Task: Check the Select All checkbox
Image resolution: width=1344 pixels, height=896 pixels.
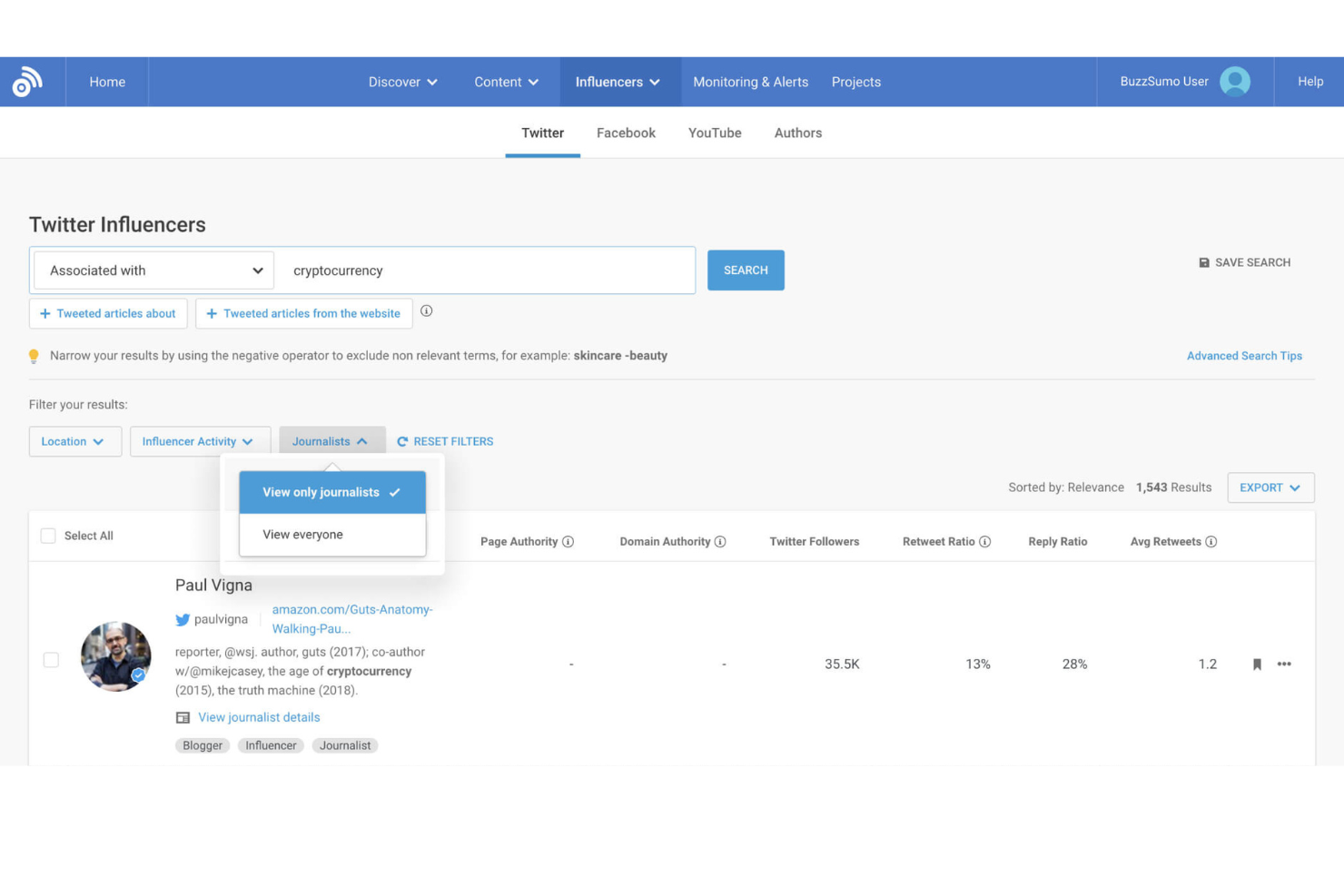Action: coord(48,536)
